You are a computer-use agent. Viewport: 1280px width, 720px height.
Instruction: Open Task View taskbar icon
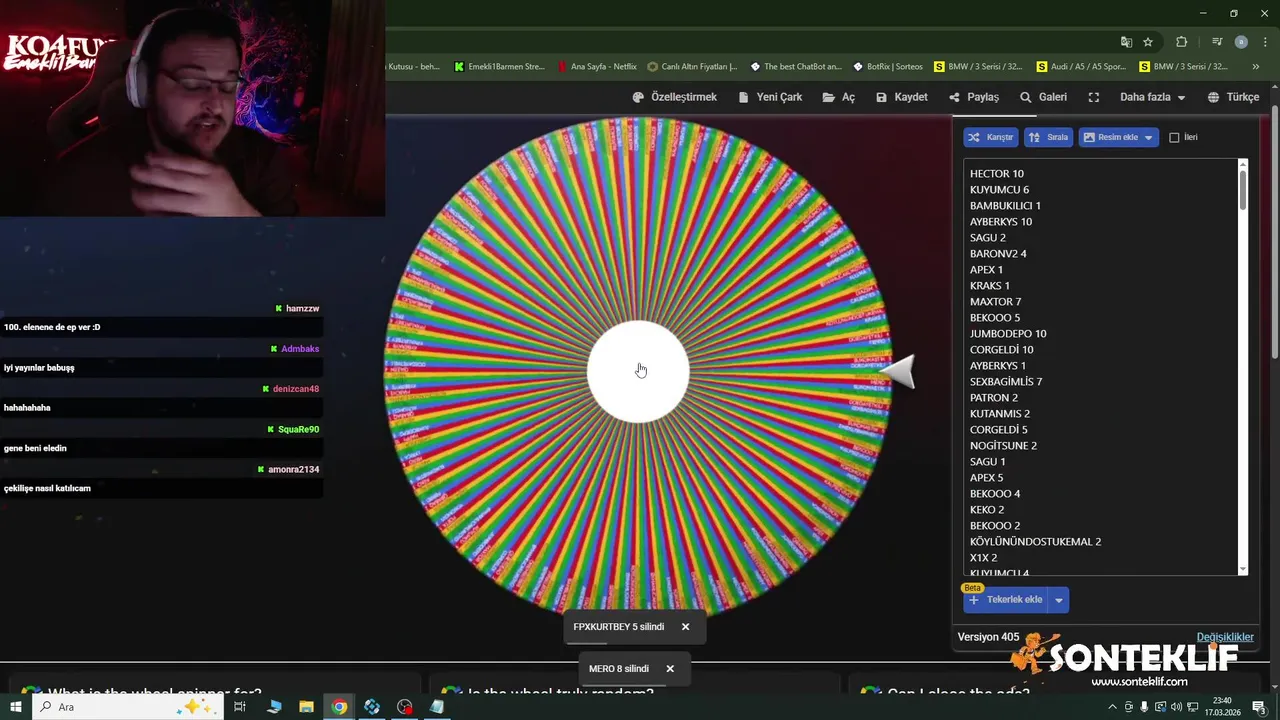(240, 707)
